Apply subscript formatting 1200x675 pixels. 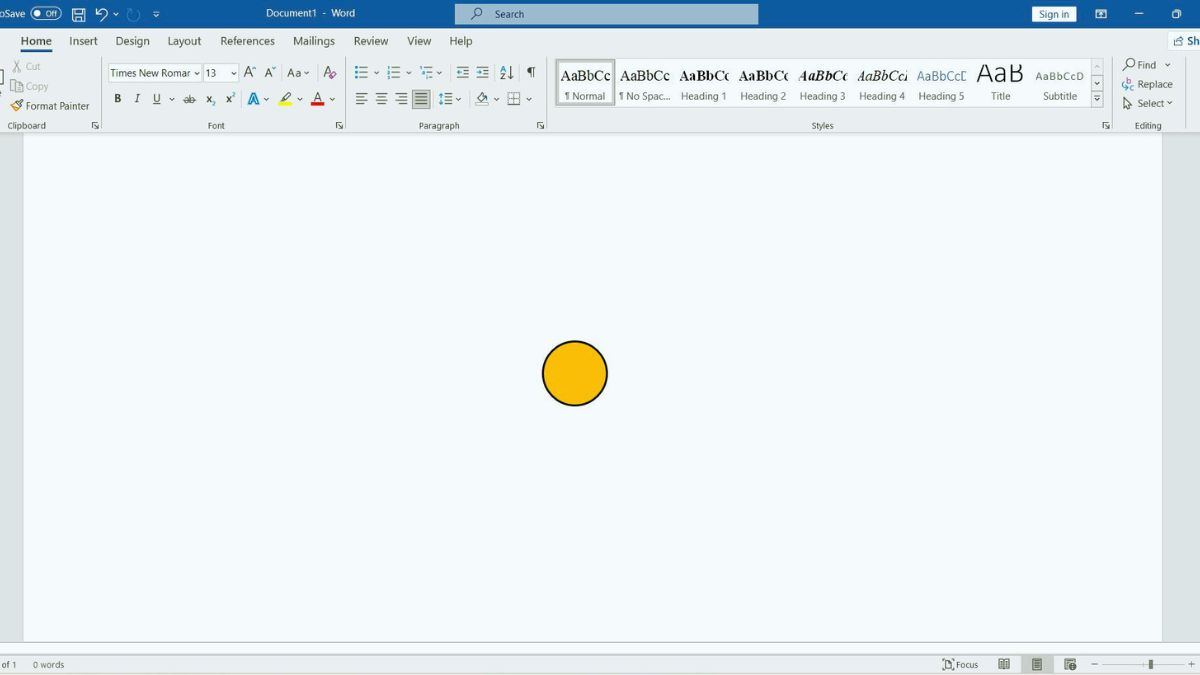tap(210, 99)
